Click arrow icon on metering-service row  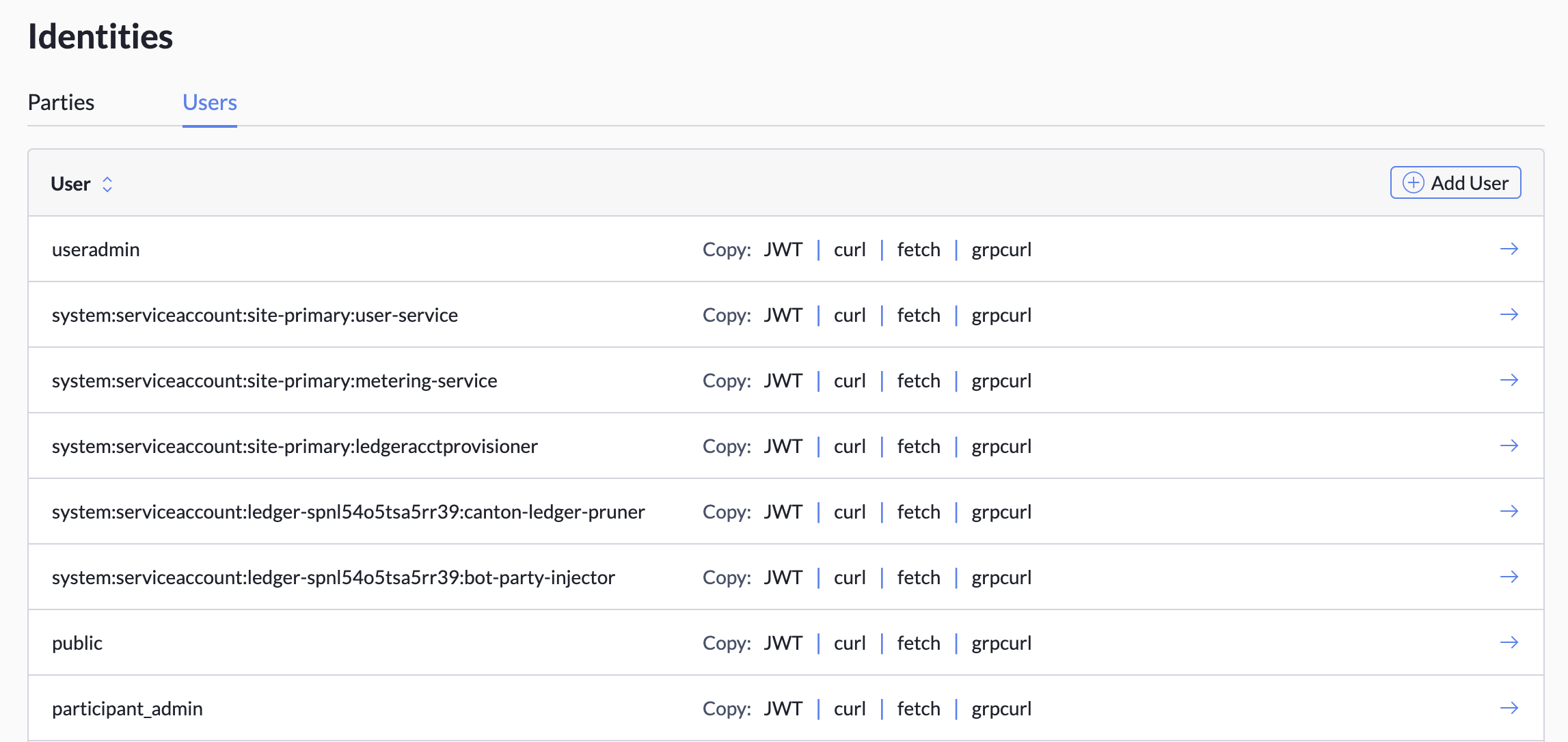point(1509,381)
